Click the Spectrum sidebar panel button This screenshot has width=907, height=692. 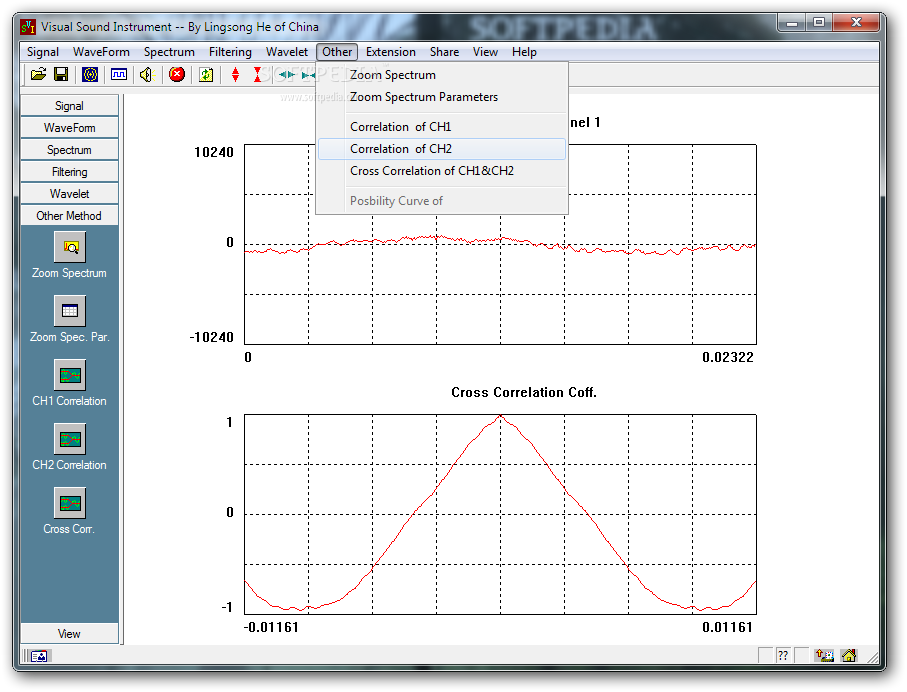pos(69,149)
